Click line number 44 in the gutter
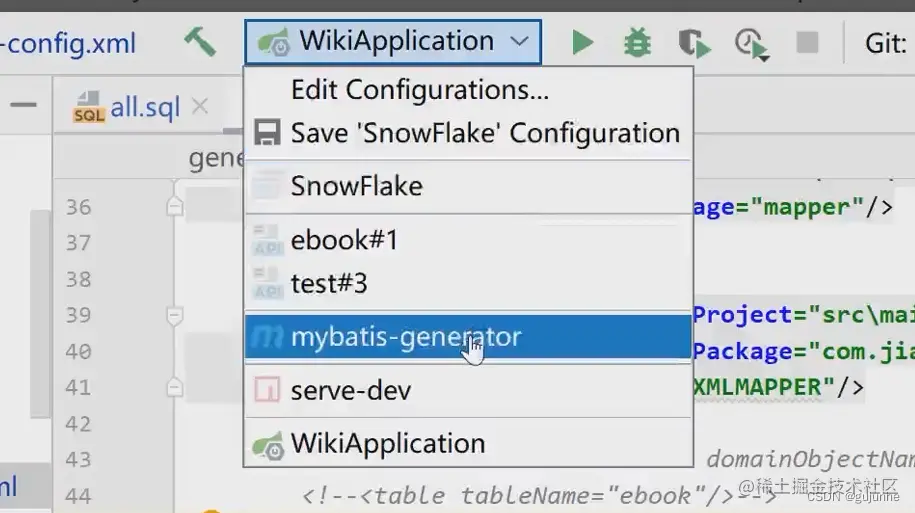Viewport: 915px width, 513px height. point(78,496)
